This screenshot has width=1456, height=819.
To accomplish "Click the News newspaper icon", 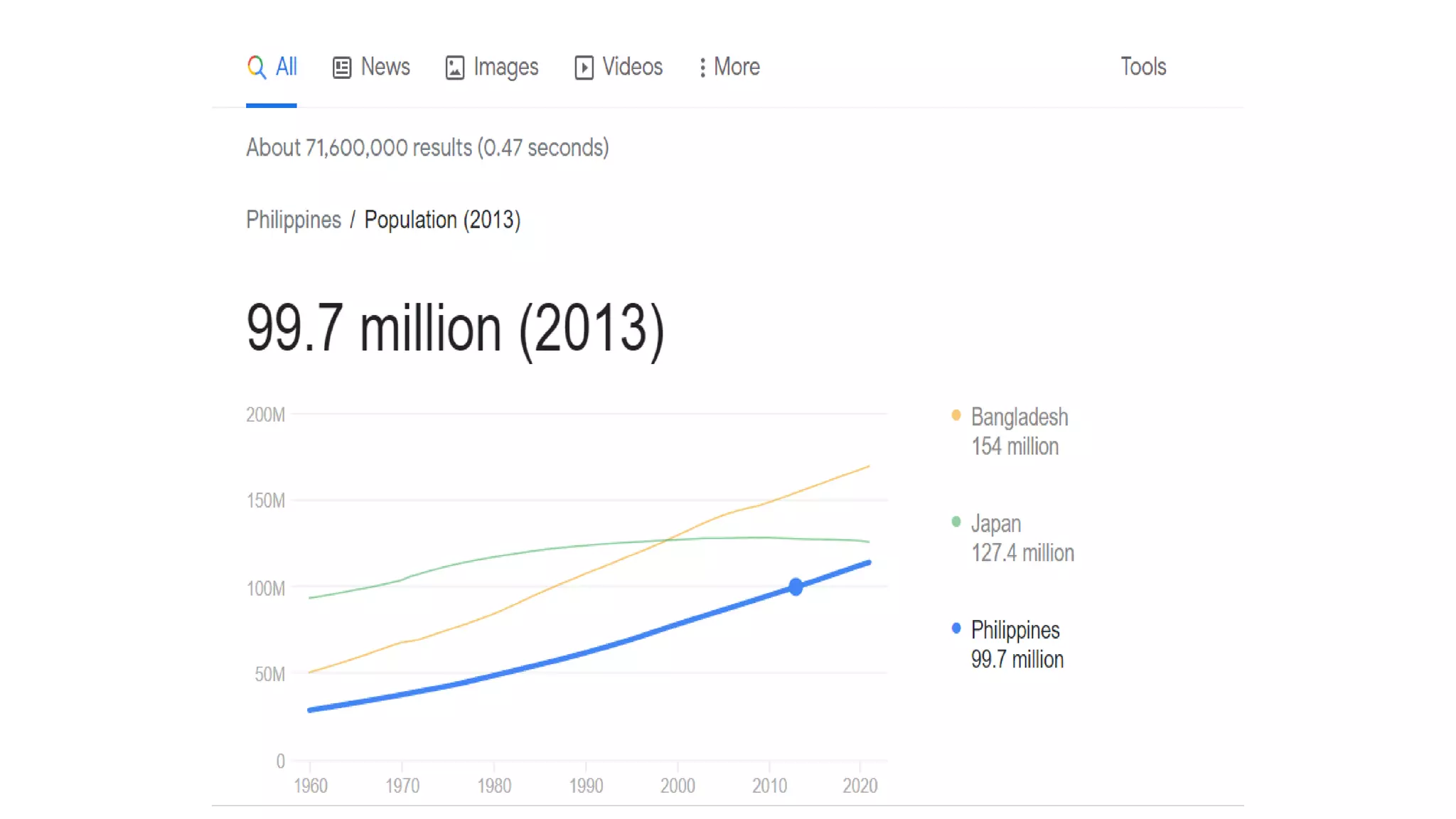I will pyautogui.click(x=342, y=68).
